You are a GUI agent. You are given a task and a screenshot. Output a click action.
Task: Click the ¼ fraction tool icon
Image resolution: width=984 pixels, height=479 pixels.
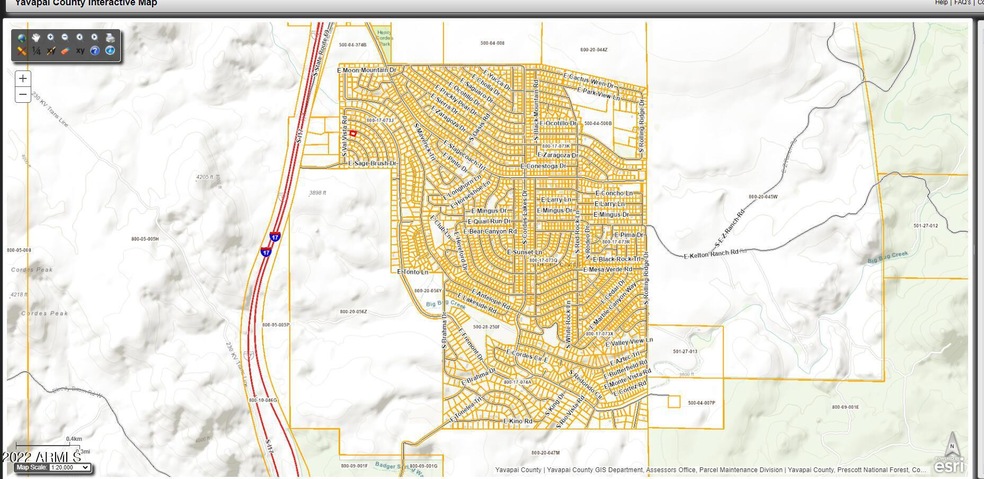pos(36,51)
